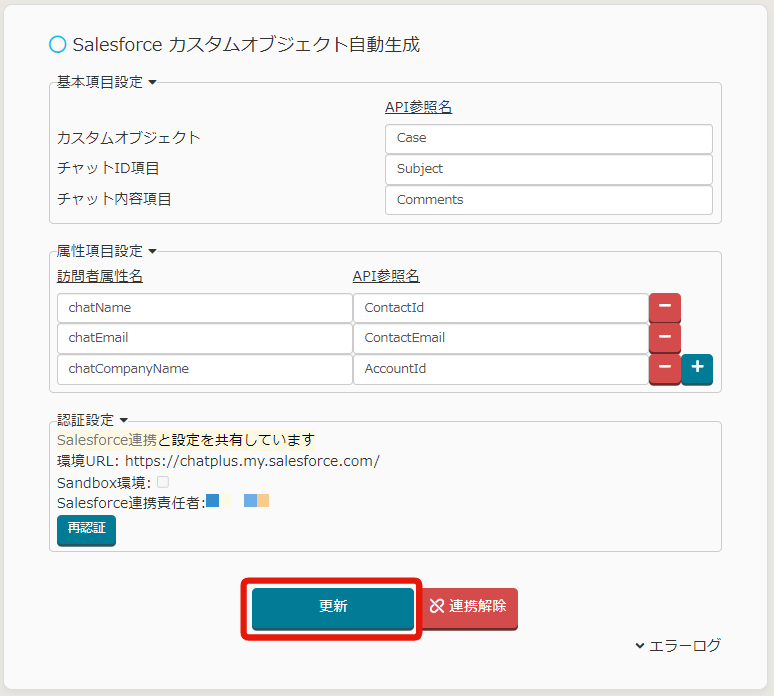Click the 再認証 button

86,530
